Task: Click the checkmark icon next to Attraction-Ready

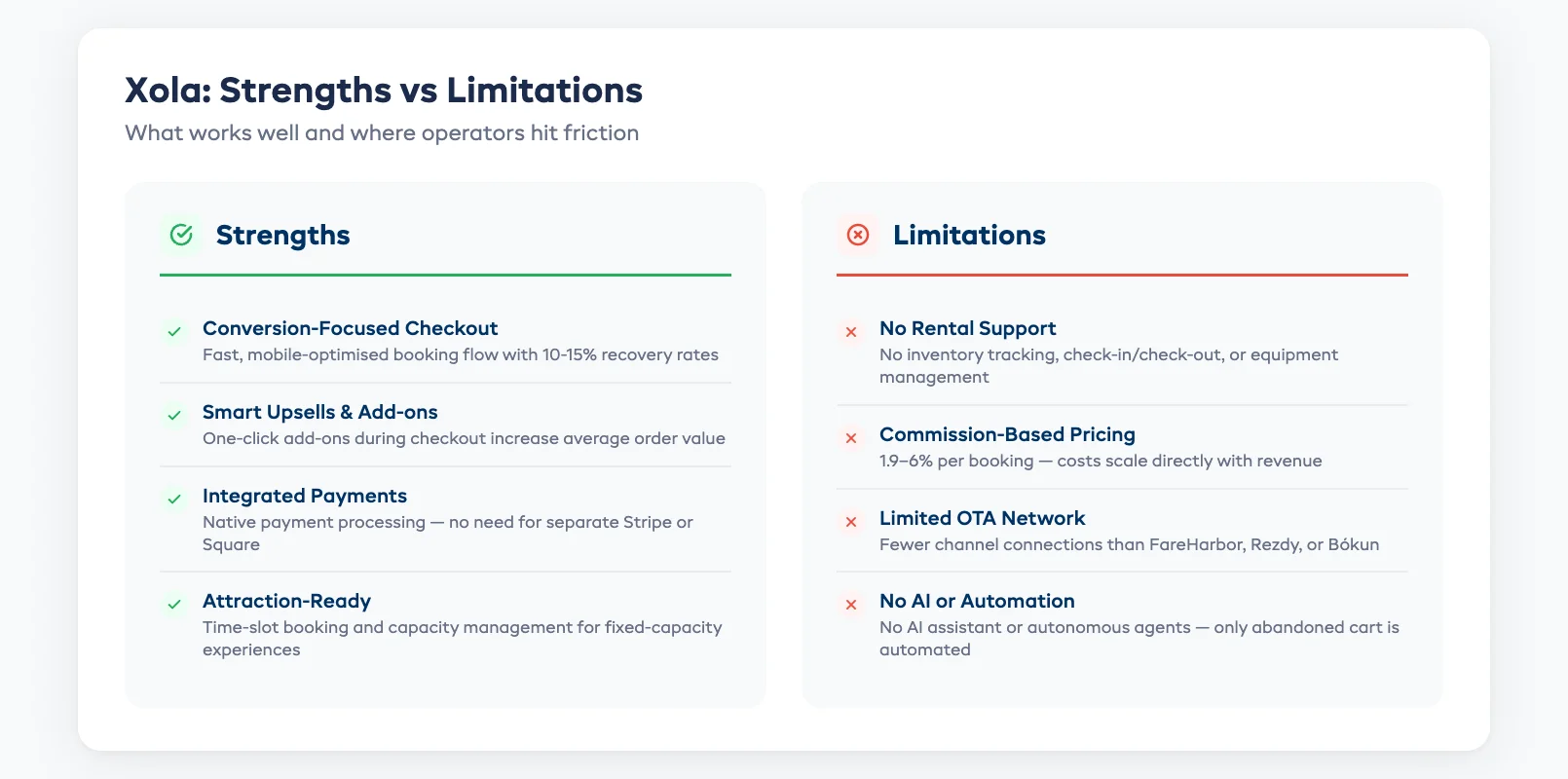Action: coord(174,605)
